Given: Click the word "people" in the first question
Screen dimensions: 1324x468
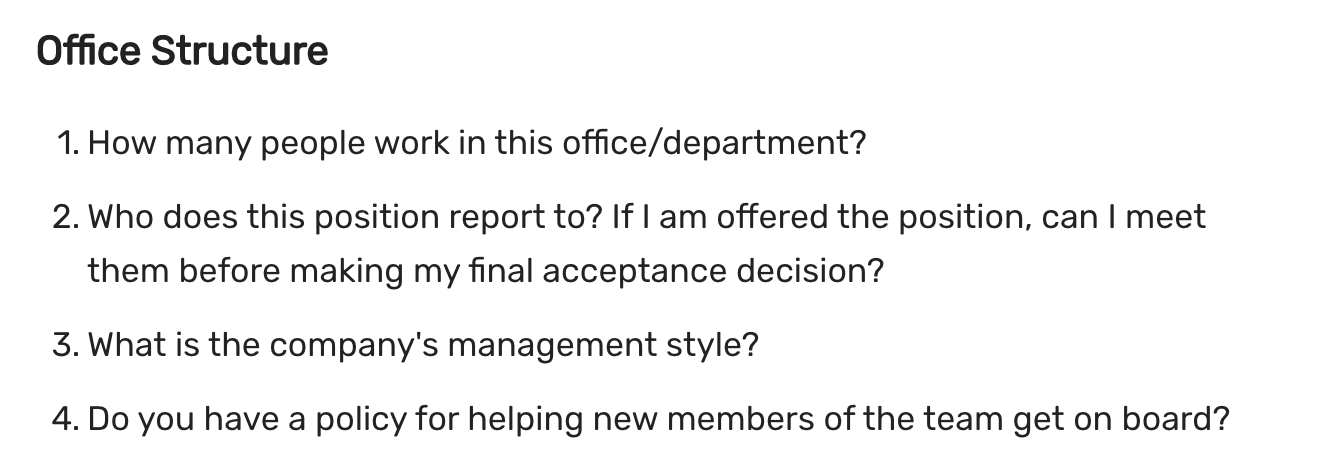Looking at the screenshot, I should (314, 145).
